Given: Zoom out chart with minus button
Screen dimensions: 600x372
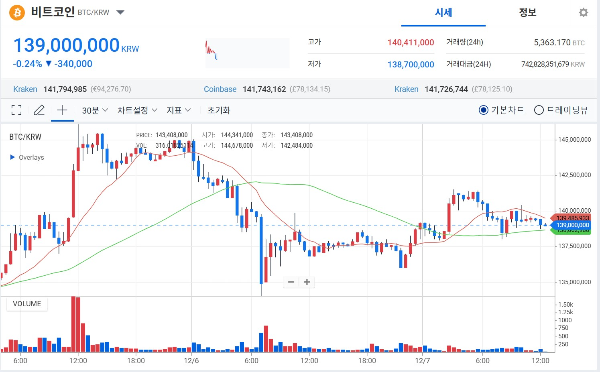Looking at the screenshot, I should tap(291, 282).
